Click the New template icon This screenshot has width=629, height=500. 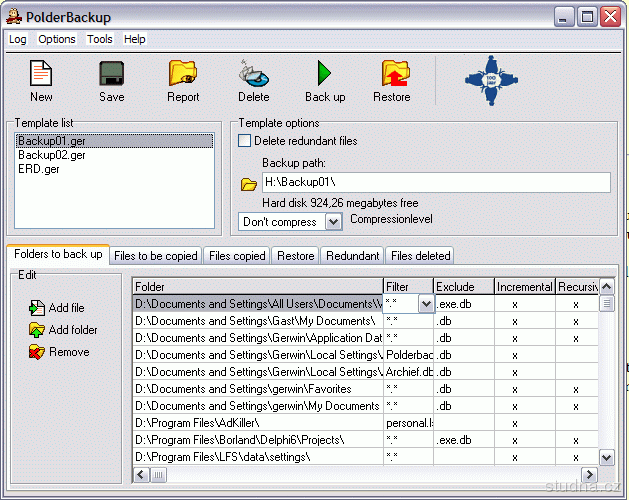click(41, 74)
